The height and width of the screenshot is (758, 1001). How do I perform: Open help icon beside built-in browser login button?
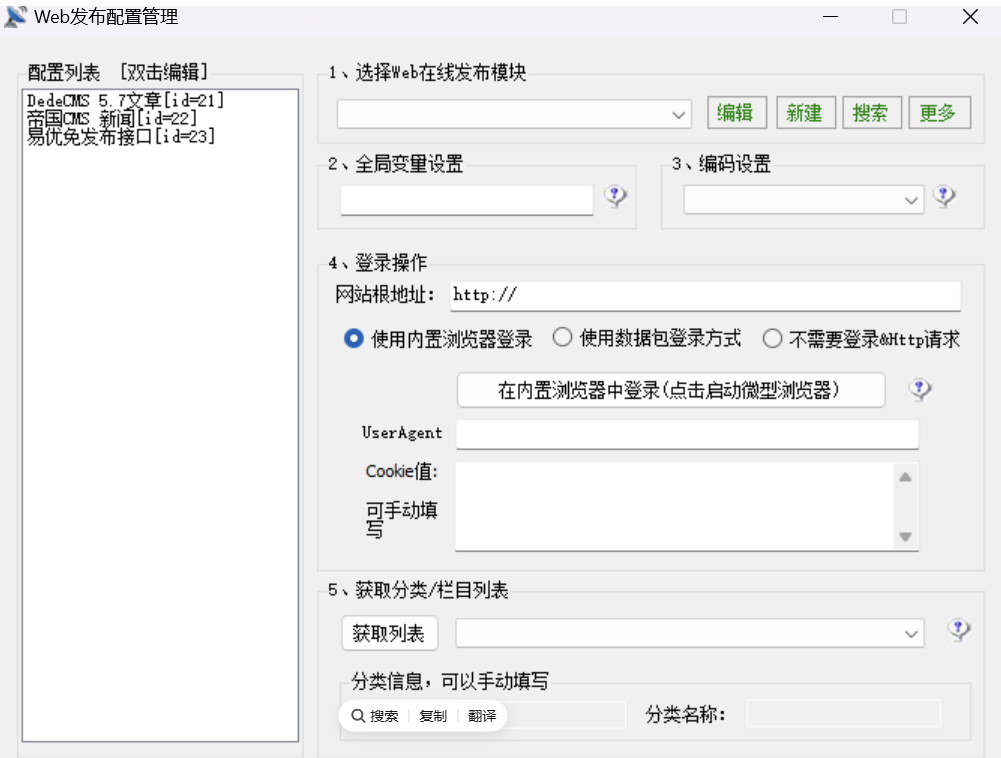pos(919,390)
